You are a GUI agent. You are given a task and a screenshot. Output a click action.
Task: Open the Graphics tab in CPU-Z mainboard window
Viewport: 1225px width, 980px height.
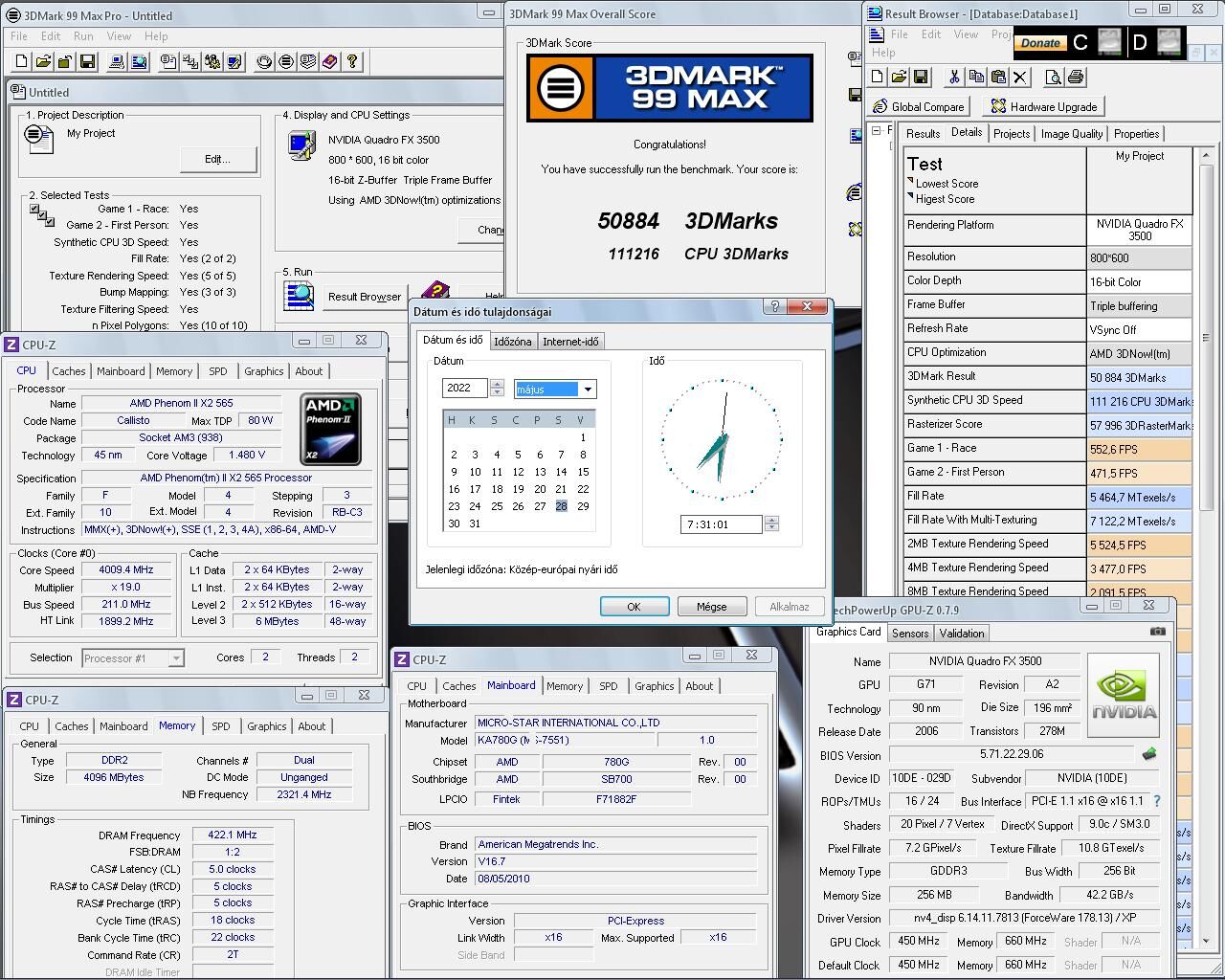[655, 686]
